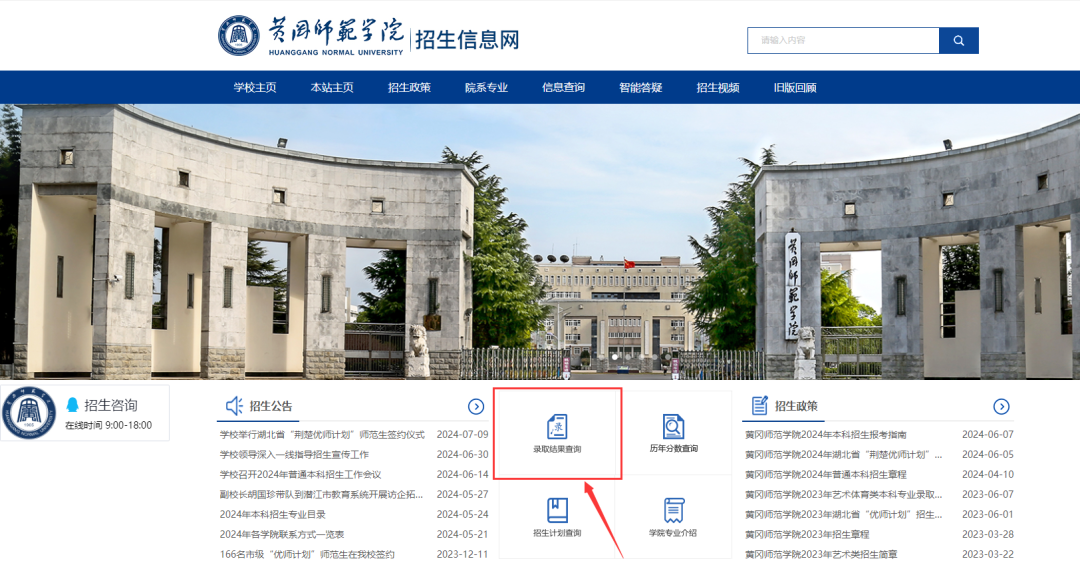The height and width of the screenshot is (575, 1080).
Task: Open 副校长胡国珍带队到潜江市 announcement
Action: coord(321,494)
